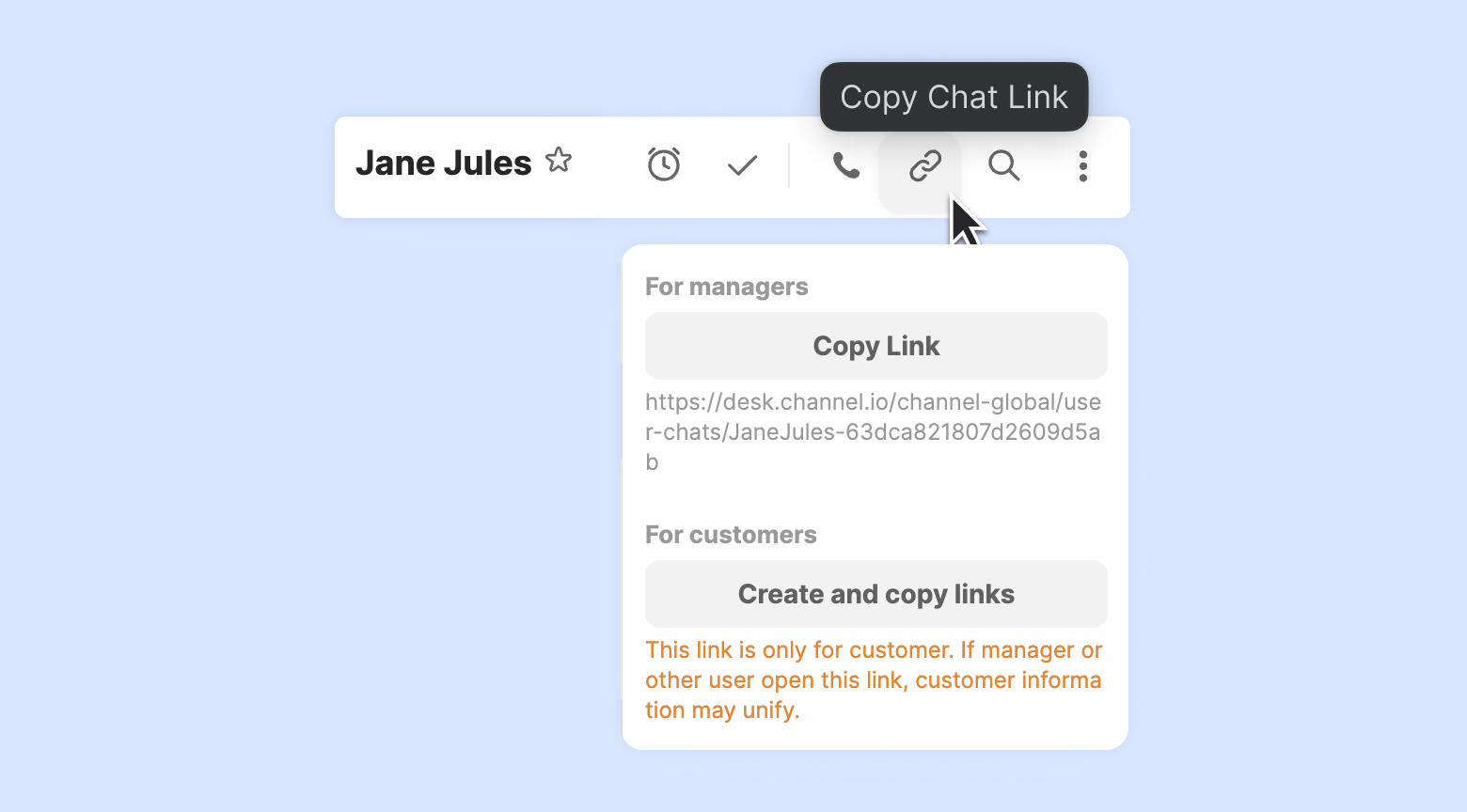Image resolution: width=1467 pixels, height=812 pixels.
Task: Open the chain link icon in the header
Action: [x=925, y=166]
